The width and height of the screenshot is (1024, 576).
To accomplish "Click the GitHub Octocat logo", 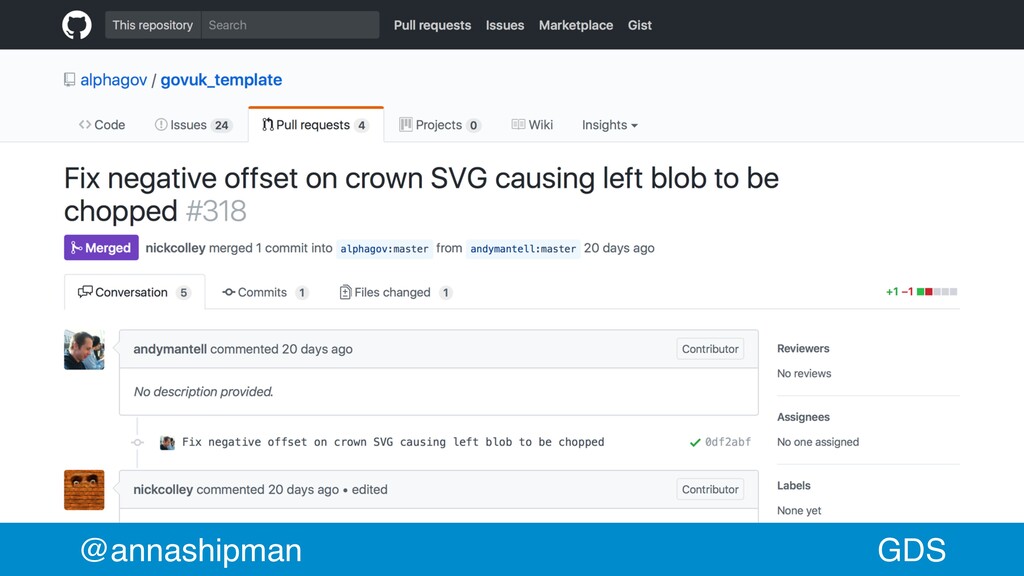I will (x=76, y=25).
